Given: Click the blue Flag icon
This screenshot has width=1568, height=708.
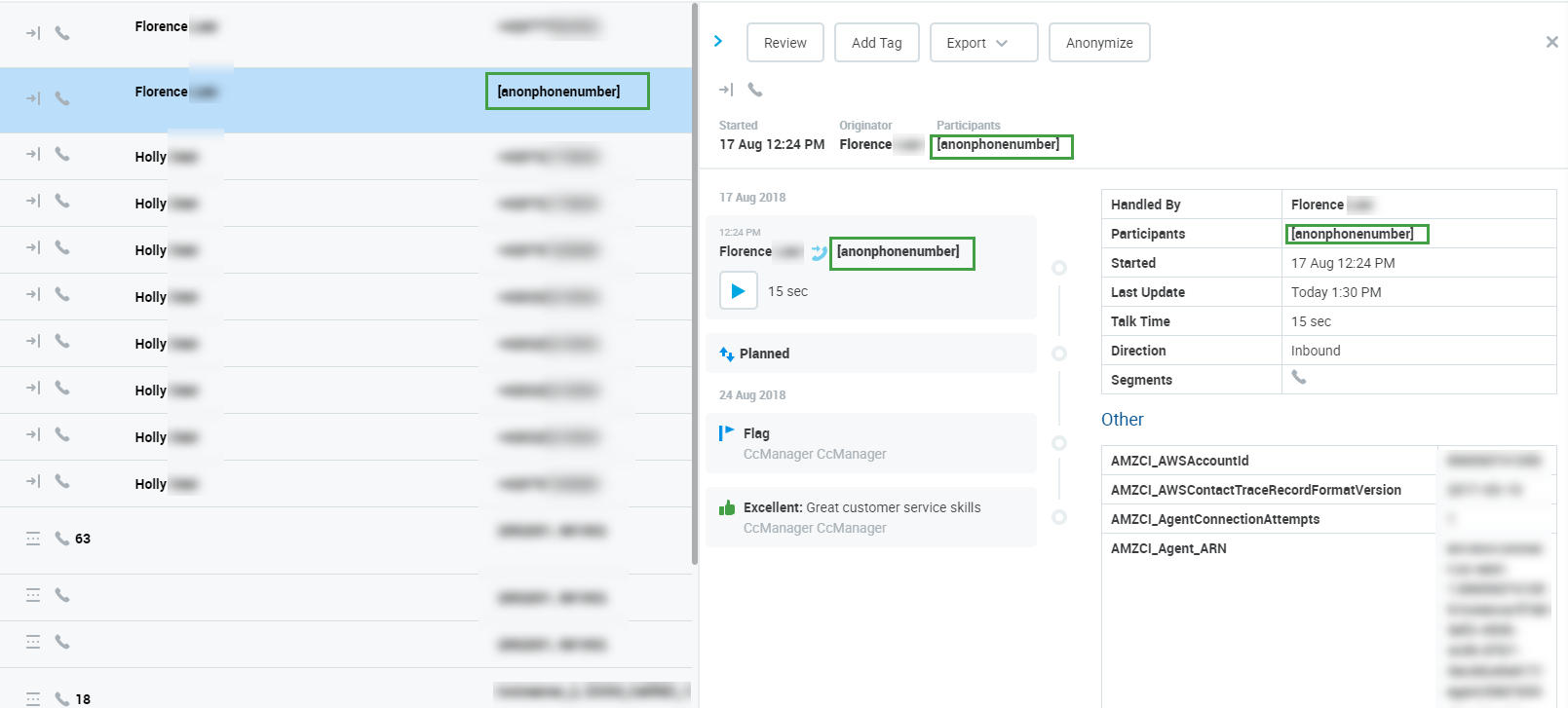Looking at the screenshot, I should pyautogui.click(x=726, y=433).
